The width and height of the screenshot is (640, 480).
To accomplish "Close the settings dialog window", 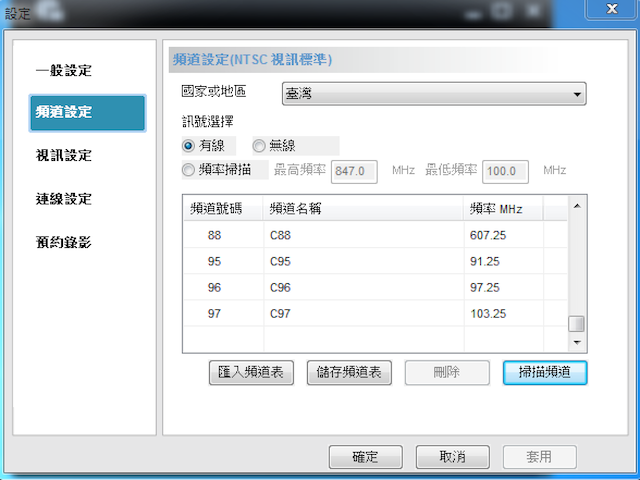I will (611, 11).
